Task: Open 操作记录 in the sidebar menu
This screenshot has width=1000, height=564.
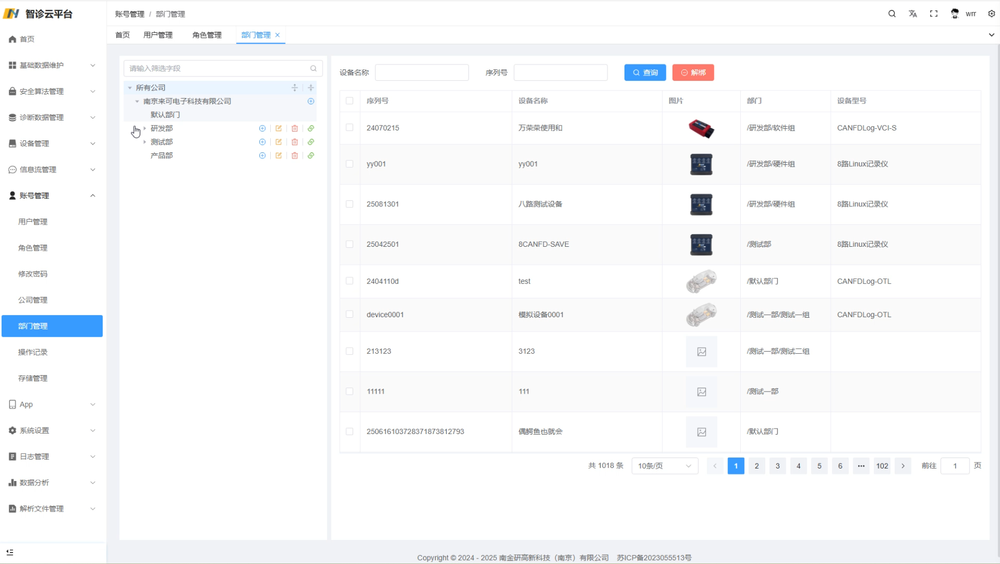Action: (33, 352)
